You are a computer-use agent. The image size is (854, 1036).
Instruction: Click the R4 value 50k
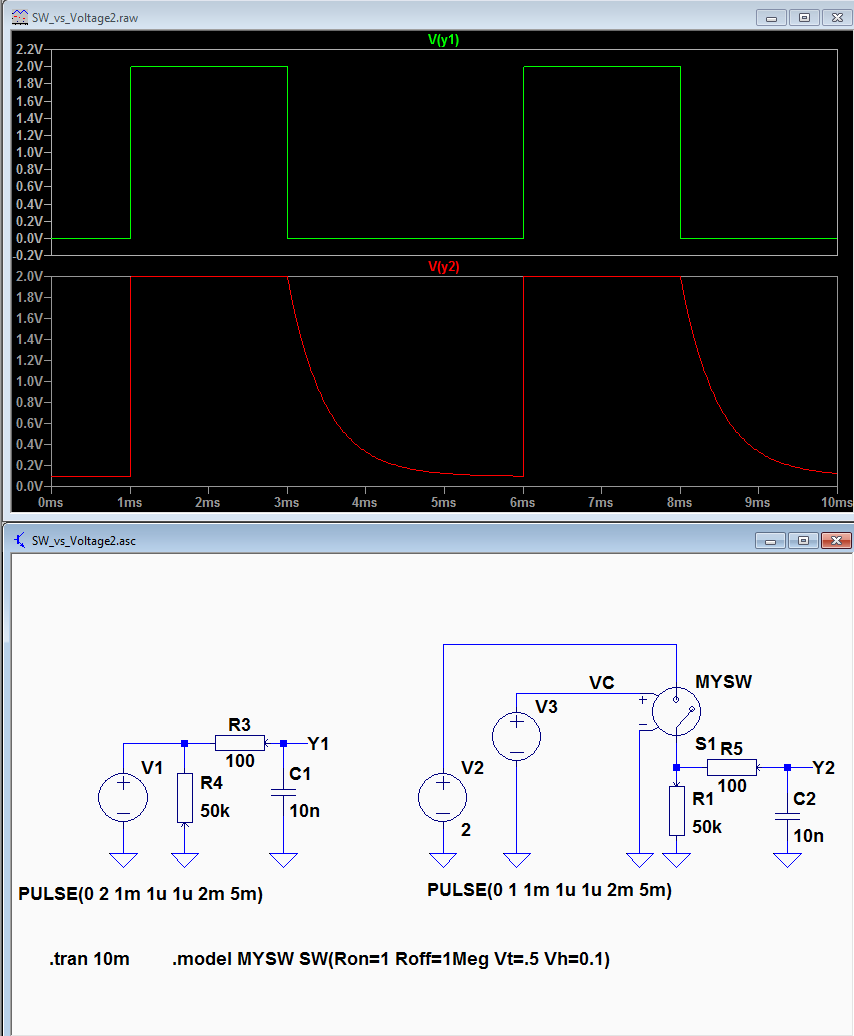215,811
